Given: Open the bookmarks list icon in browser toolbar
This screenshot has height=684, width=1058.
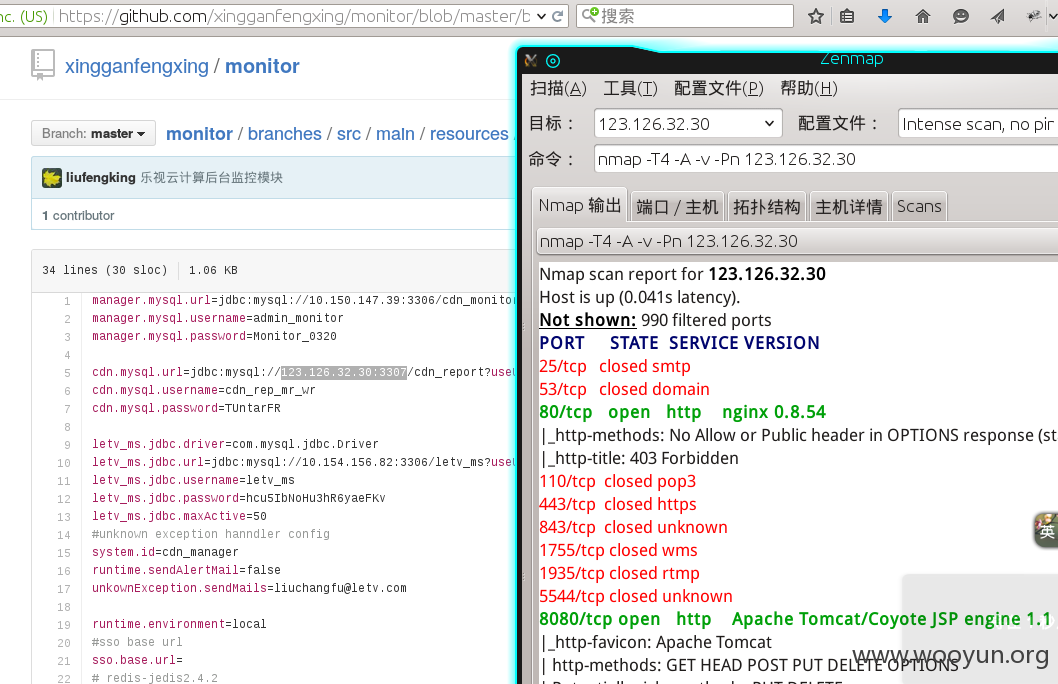Looking at the screenshot, I should click(847, 16).
